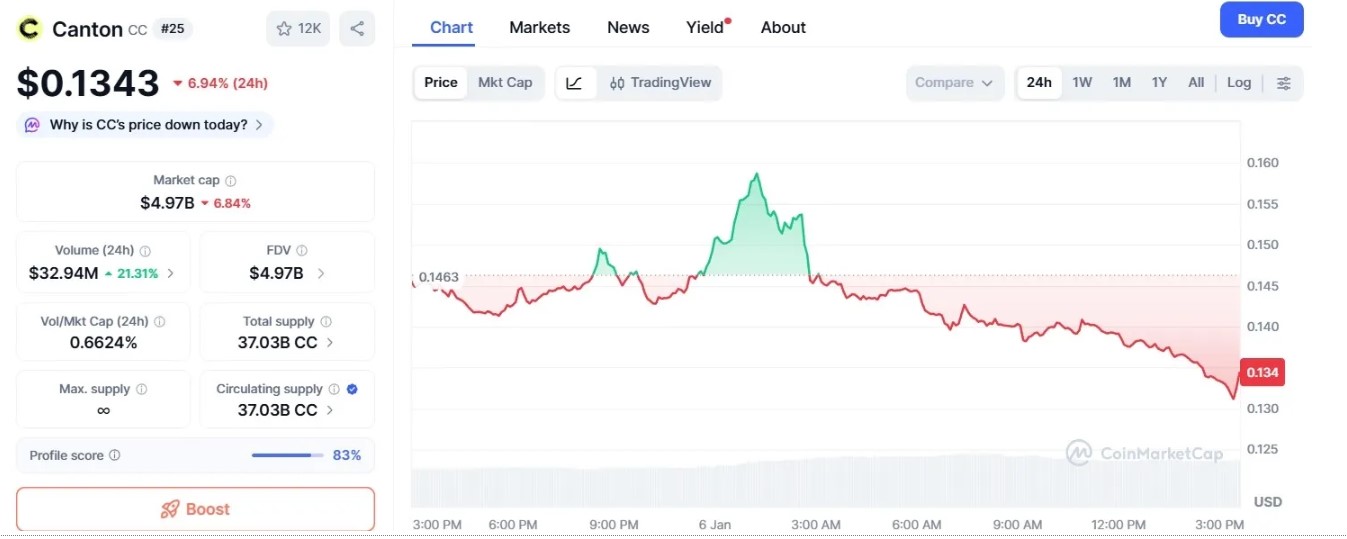Open 'Why is CC's price down today?'
This screenshot has height=539, width=1347.
146,125
